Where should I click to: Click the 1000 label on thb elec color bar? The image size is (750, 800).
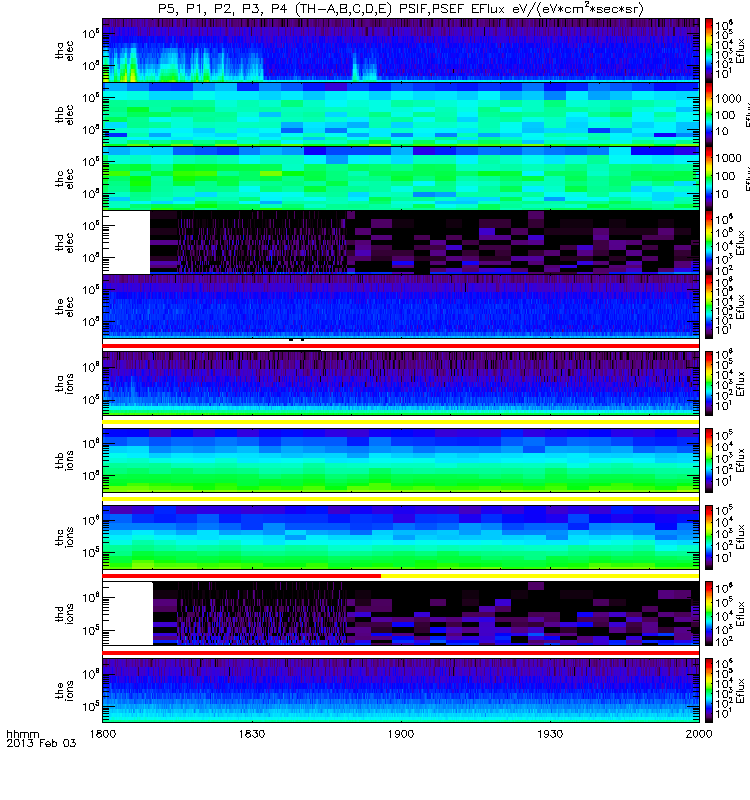(729, 98)
